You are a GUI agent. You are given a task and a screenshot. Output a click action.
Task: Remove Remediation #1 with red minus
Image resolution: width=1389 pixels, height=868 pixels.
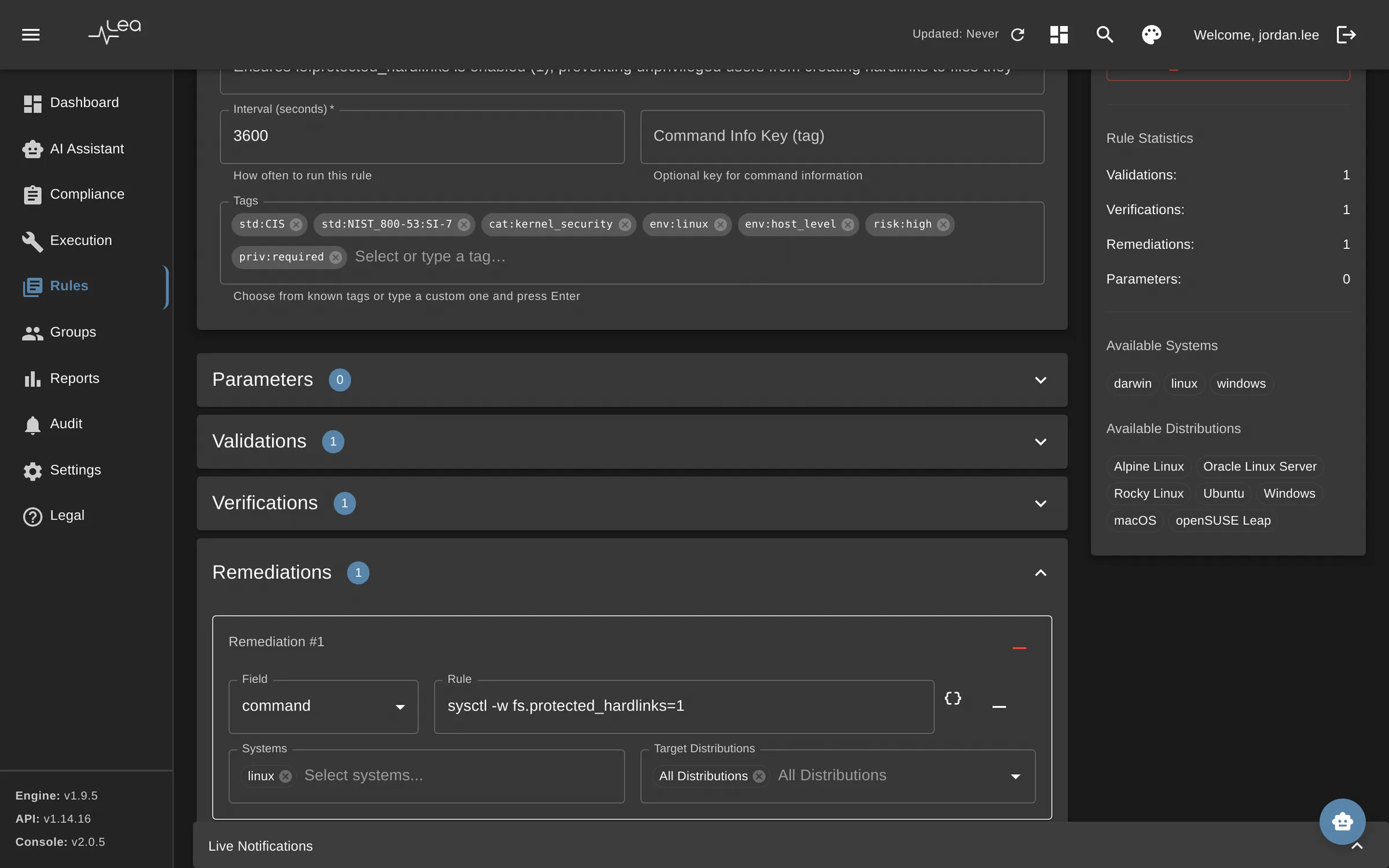[x=1019, y=648]
